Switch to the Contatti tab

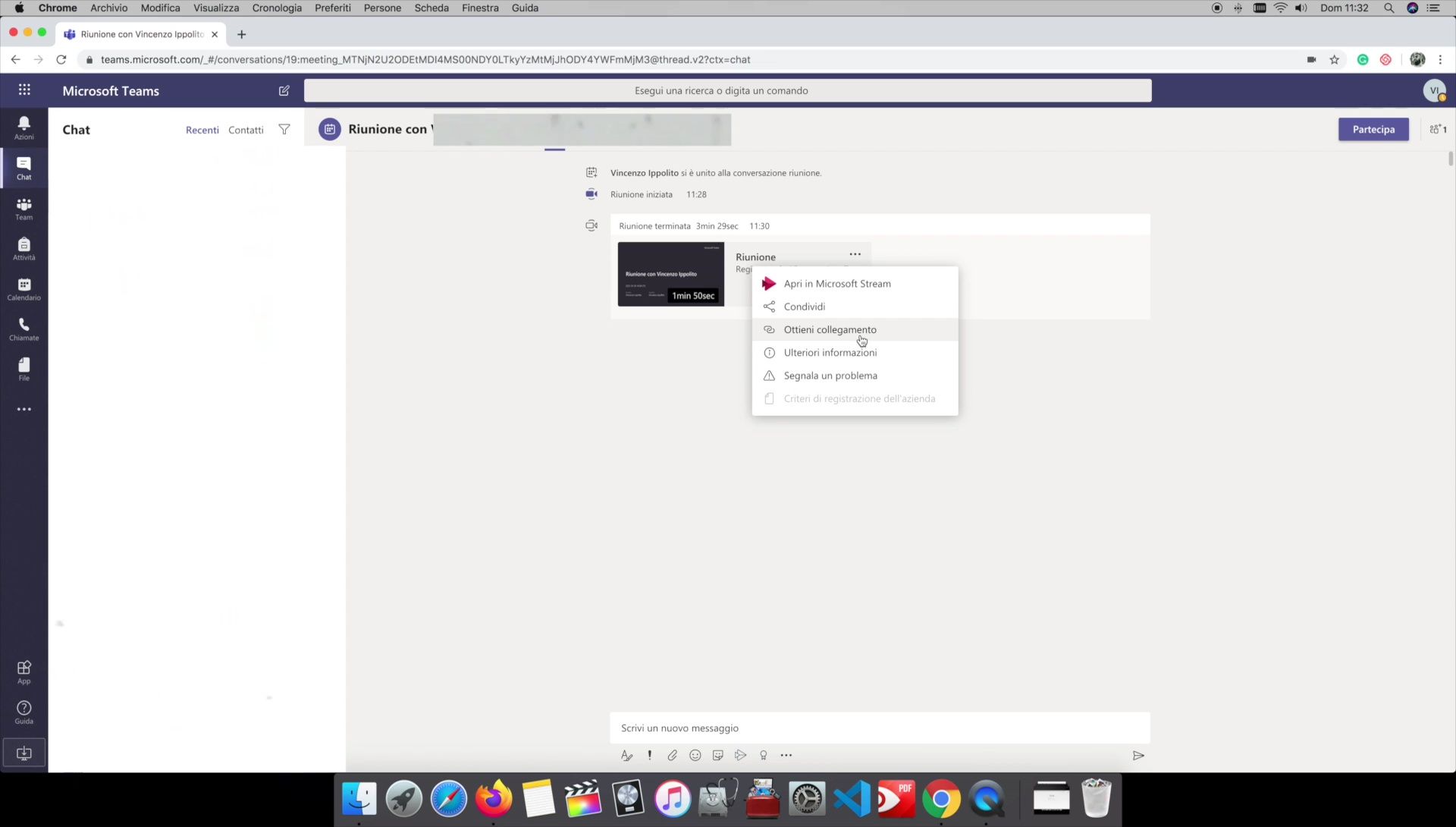tap(246, 130)
